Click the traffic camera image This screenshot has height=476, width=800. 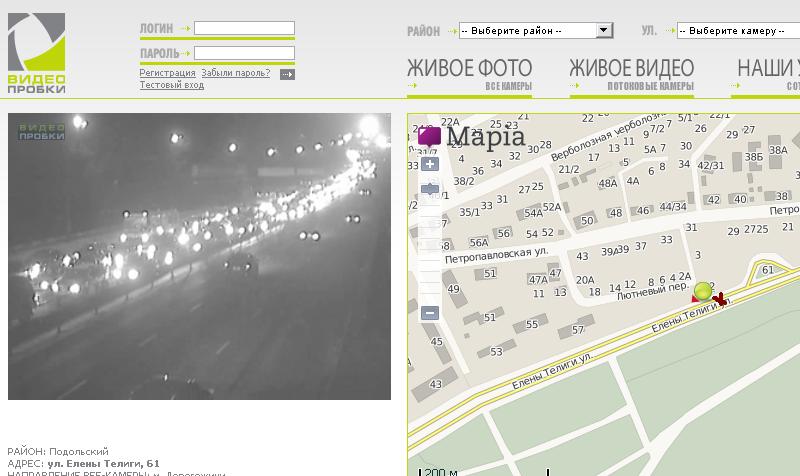[199, 256]
